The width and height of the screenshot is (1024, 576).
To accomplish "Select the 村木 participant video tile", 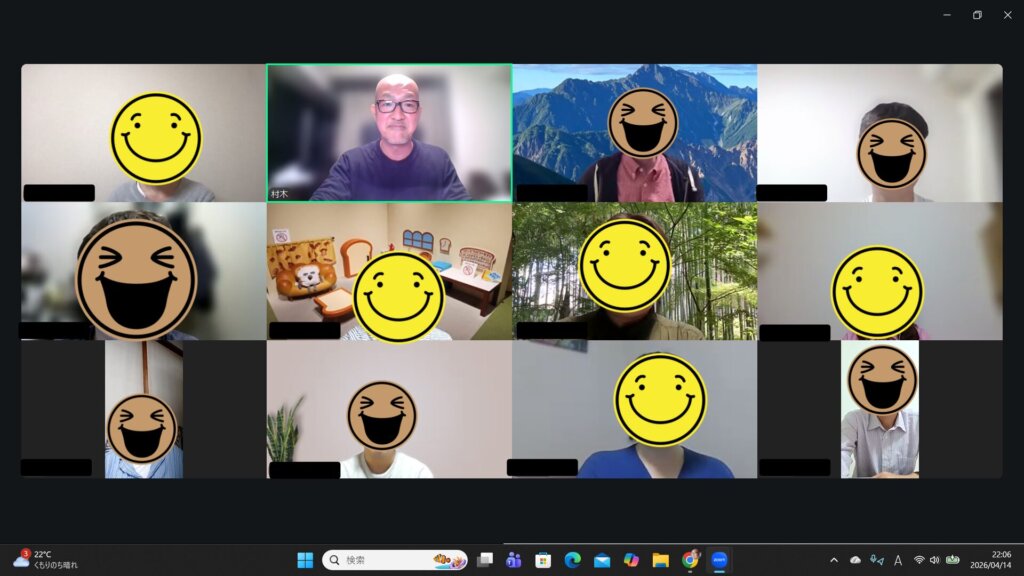I will (x=389, y=133).
